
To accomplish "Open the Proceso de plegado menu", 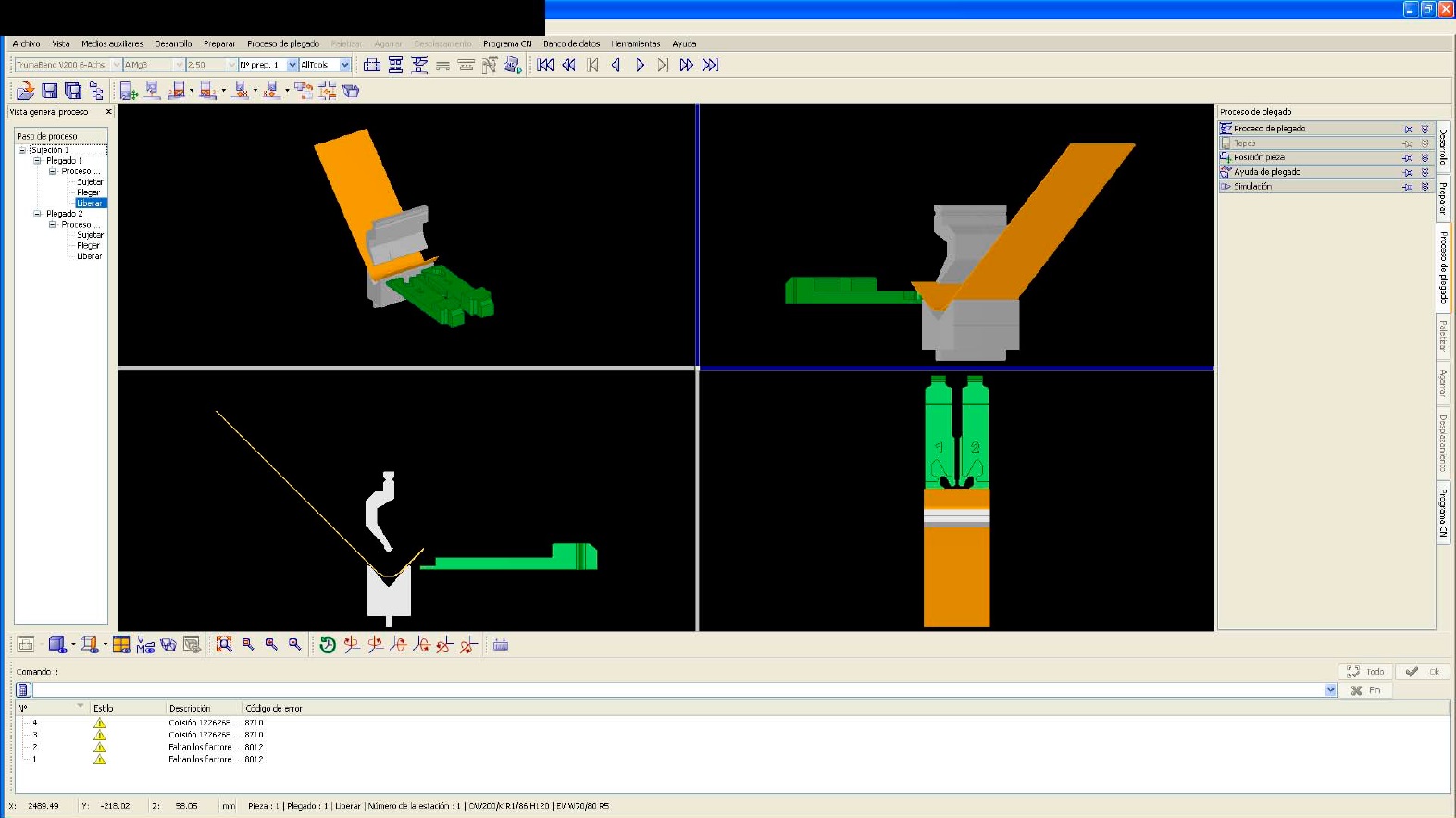I will 283,43.
